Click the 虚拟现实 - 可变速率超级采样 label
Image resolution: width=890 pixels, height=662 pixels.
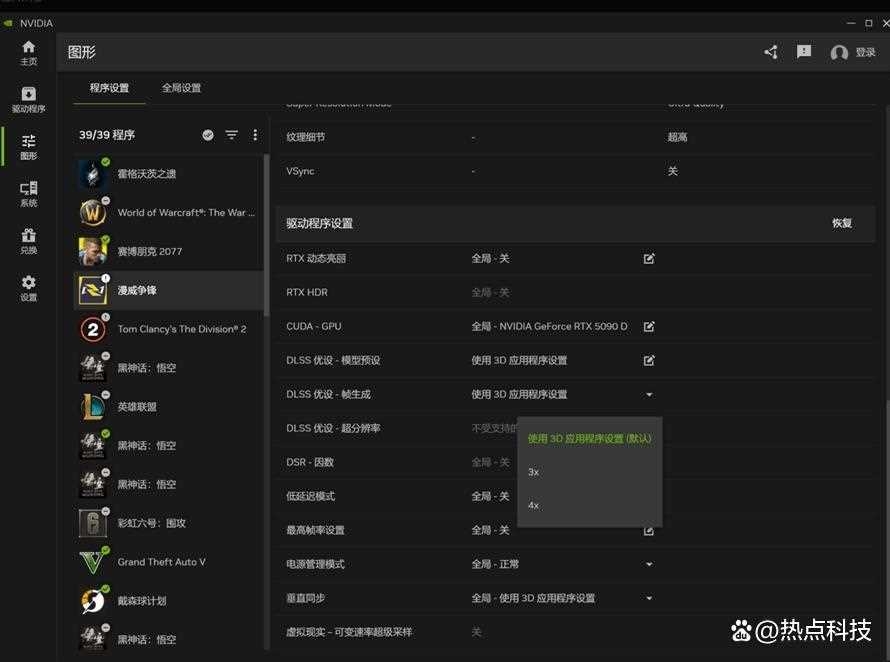point(349,632)
